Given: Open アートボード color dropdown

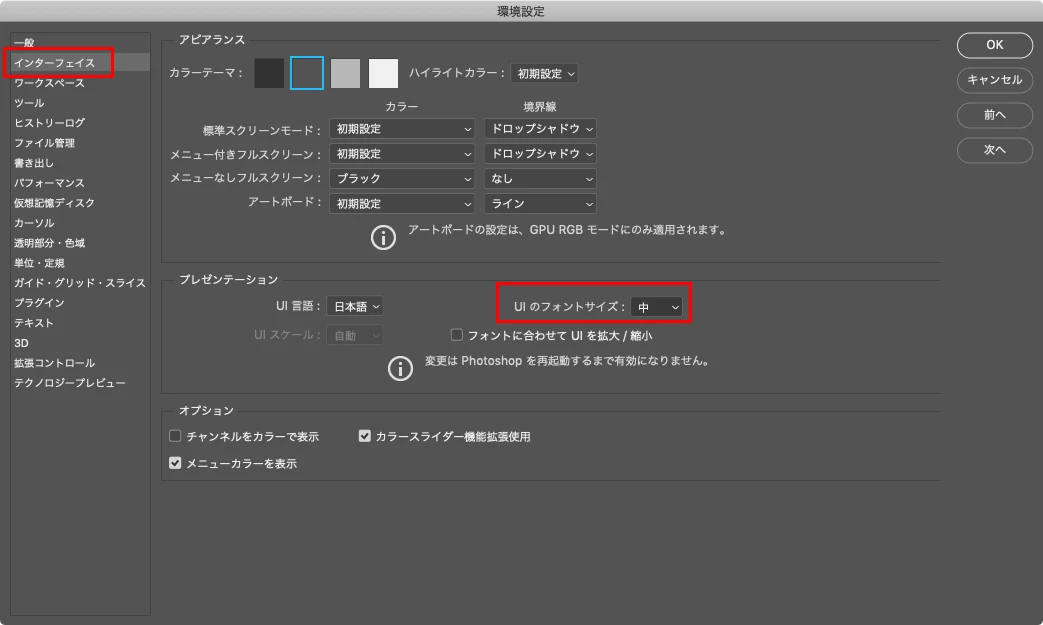Looking at the screenshot, I should click(402, 203).
